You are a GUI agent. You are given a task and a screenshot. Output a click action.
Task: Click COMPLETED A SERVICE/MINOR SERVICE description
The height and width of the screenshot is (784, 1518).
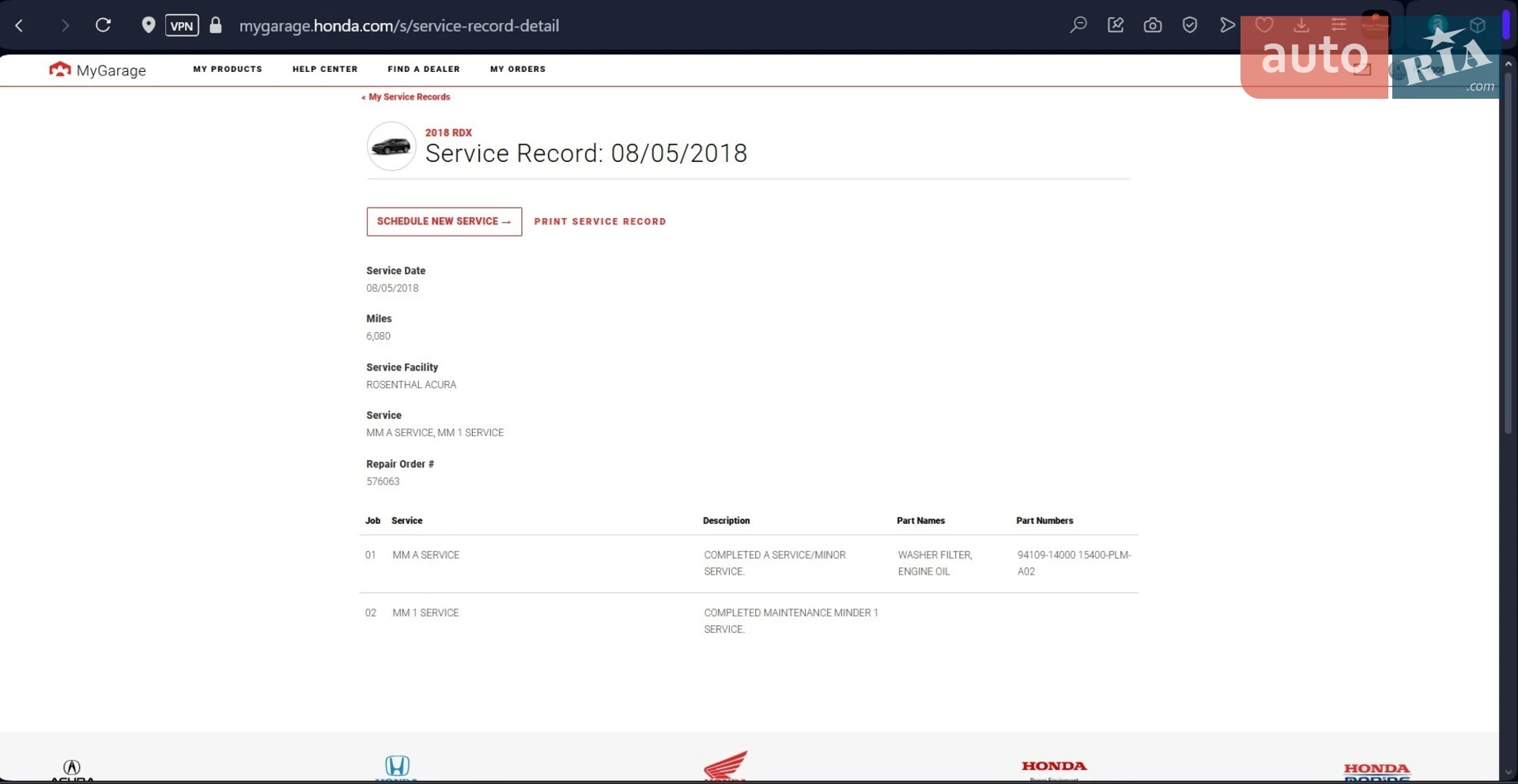point(775,563)
